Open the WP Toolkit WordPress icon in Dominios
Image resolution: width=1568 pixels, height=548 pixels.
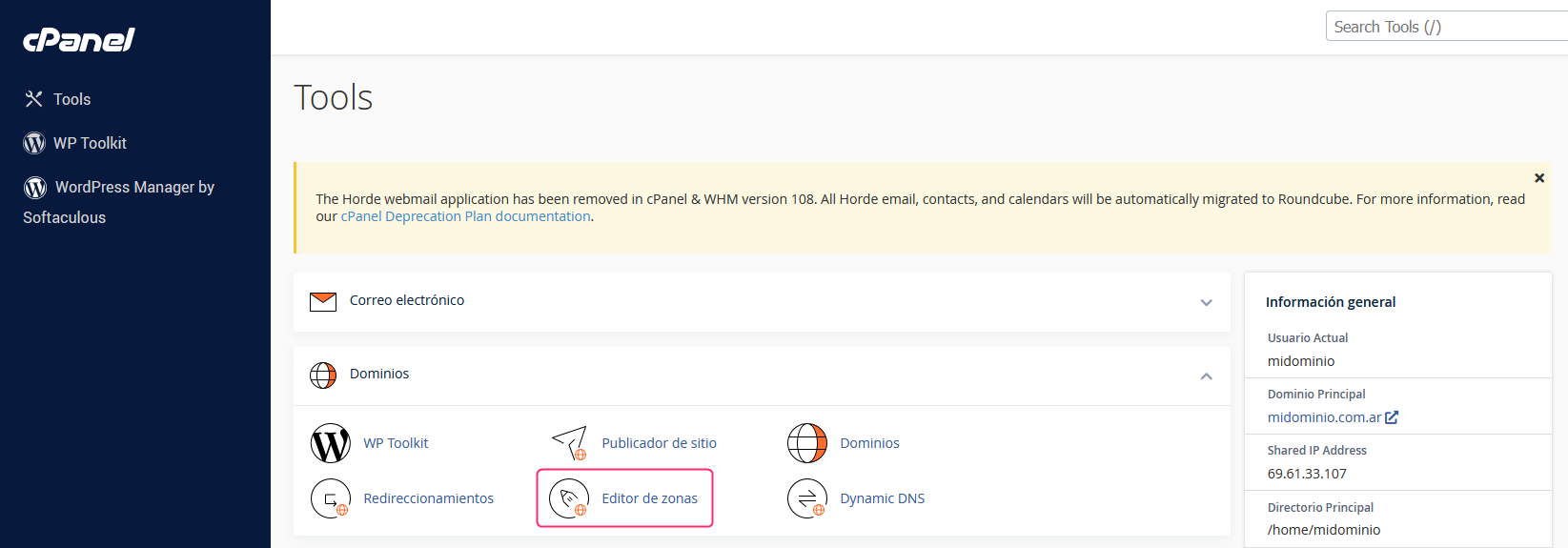[331, 443]
